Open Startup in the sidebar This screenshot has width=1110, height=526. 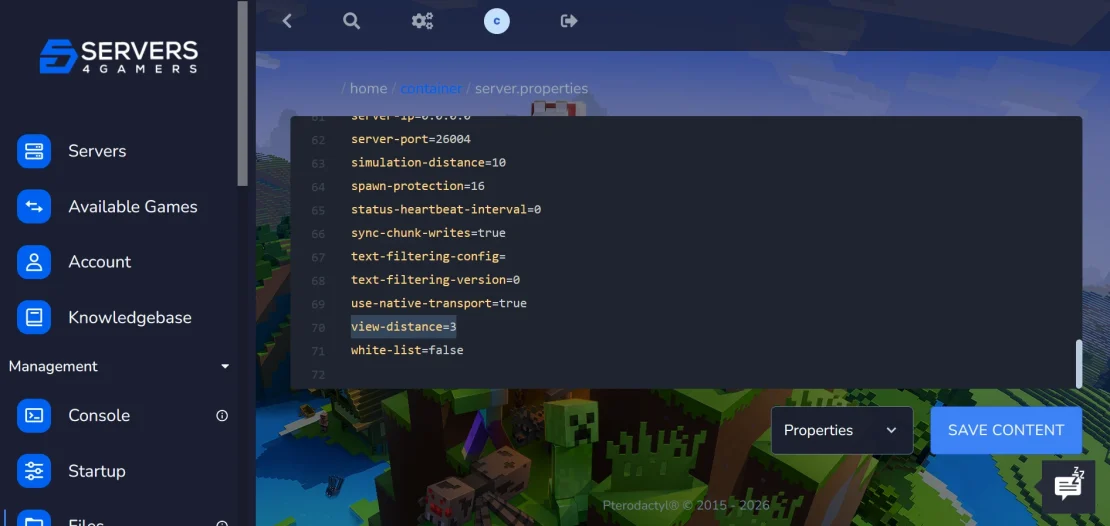[96, 471]
